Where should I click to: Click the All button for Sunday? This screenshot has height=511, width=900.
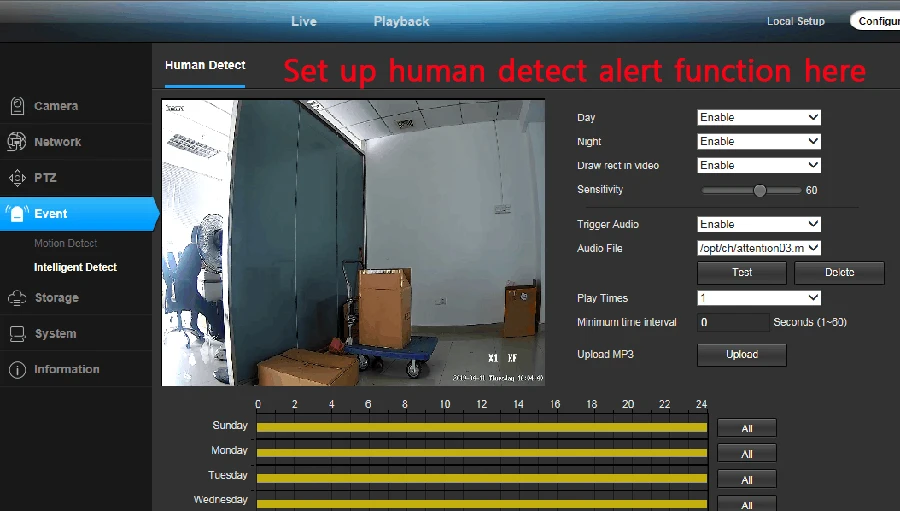(747, 428)
